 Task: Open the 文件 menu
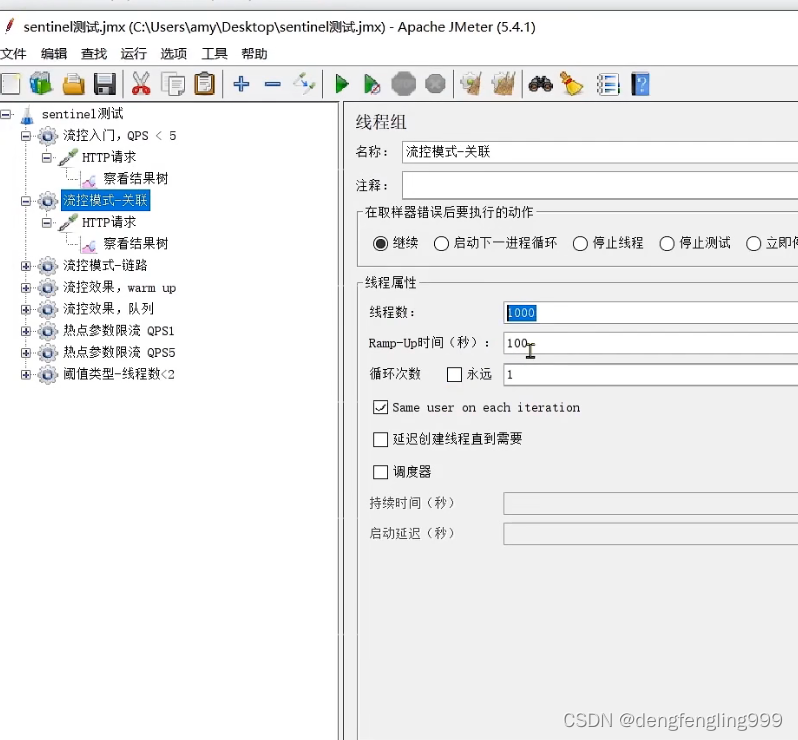coord(13,53)
